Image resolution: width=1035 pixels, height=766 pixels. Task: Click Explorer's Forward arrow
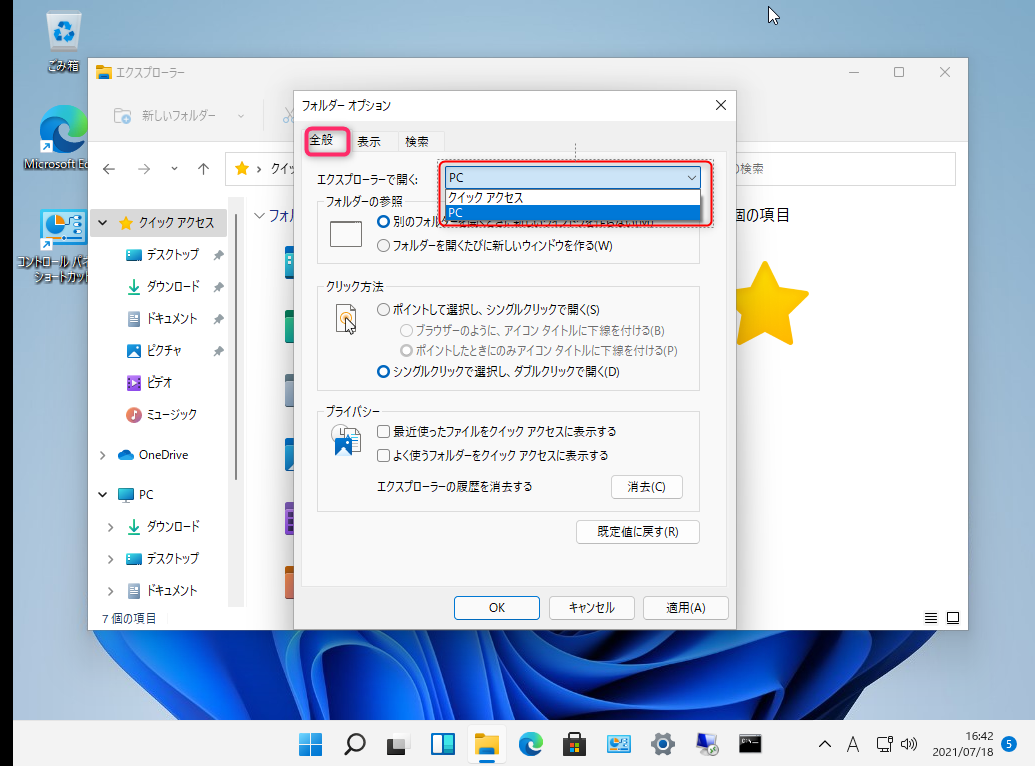pyautogui.click(x=144, y=169)
